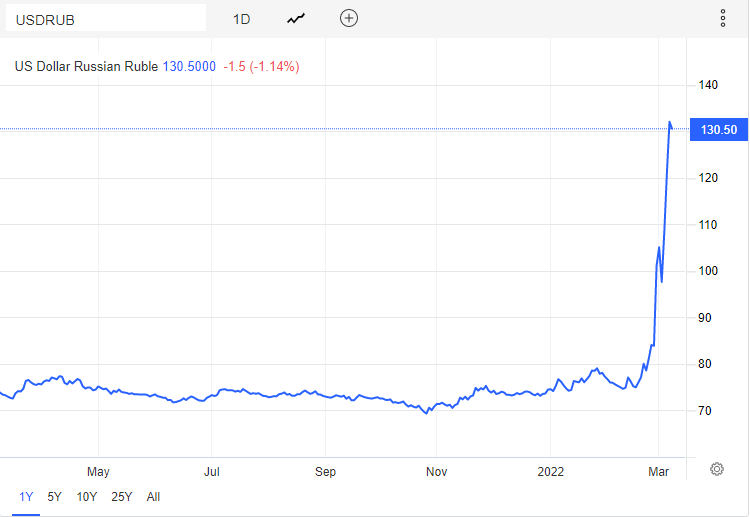This screenshot has width=750, height=517.
Task: Click the Mar date axis label
Action: click(658, 472)
